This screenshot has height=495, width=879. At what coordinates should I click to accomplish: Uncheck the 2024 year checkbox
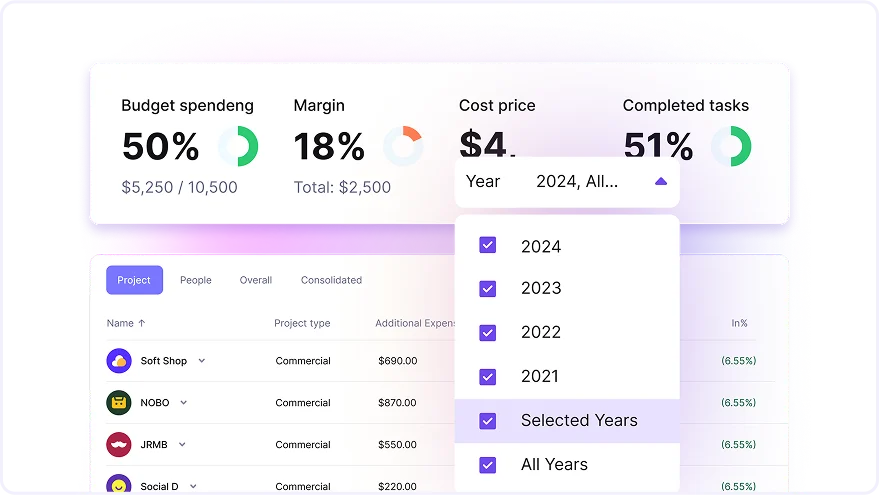coord(488,245)
